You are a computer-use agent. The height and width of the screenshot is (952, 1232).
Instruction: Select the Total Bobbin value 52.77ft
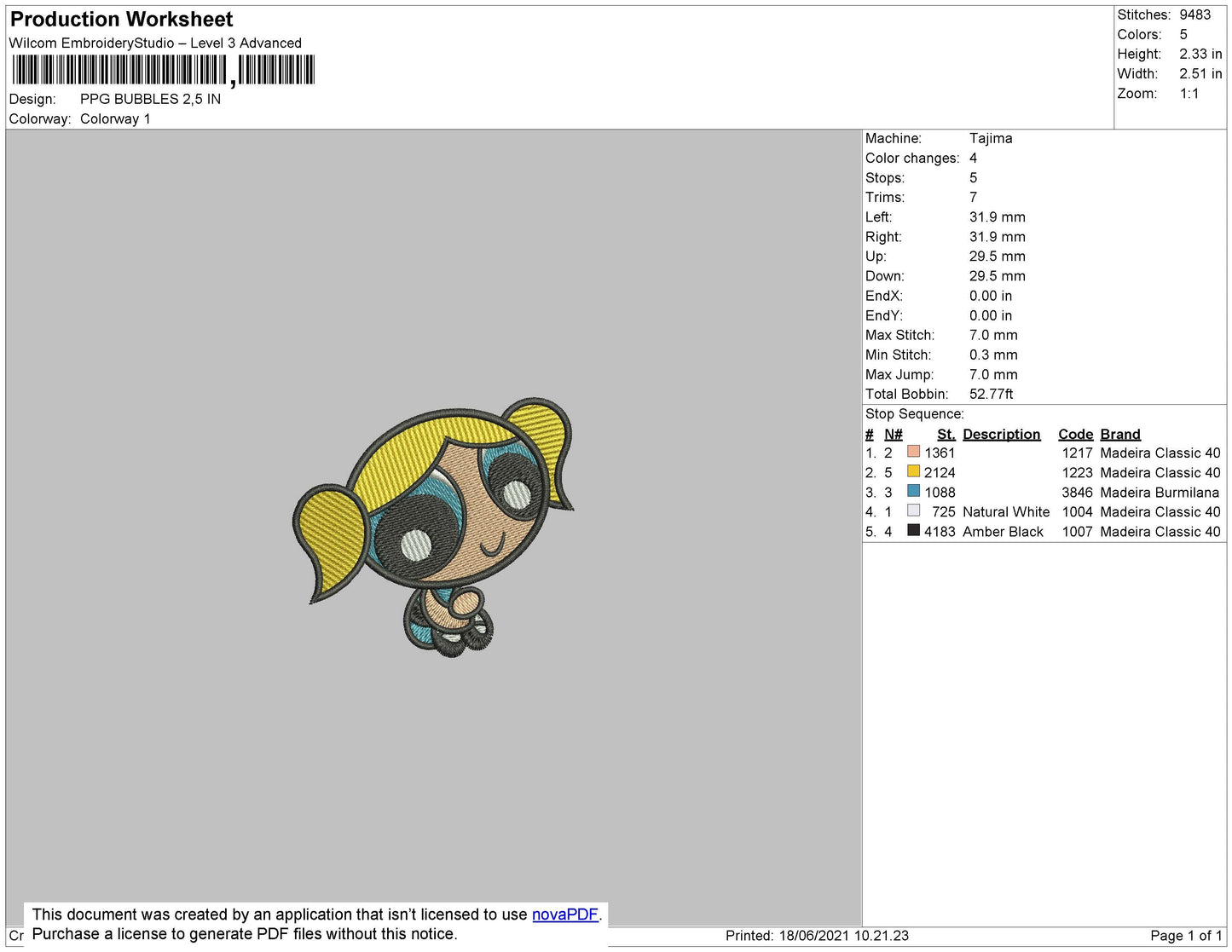click(x=992, y=395)
